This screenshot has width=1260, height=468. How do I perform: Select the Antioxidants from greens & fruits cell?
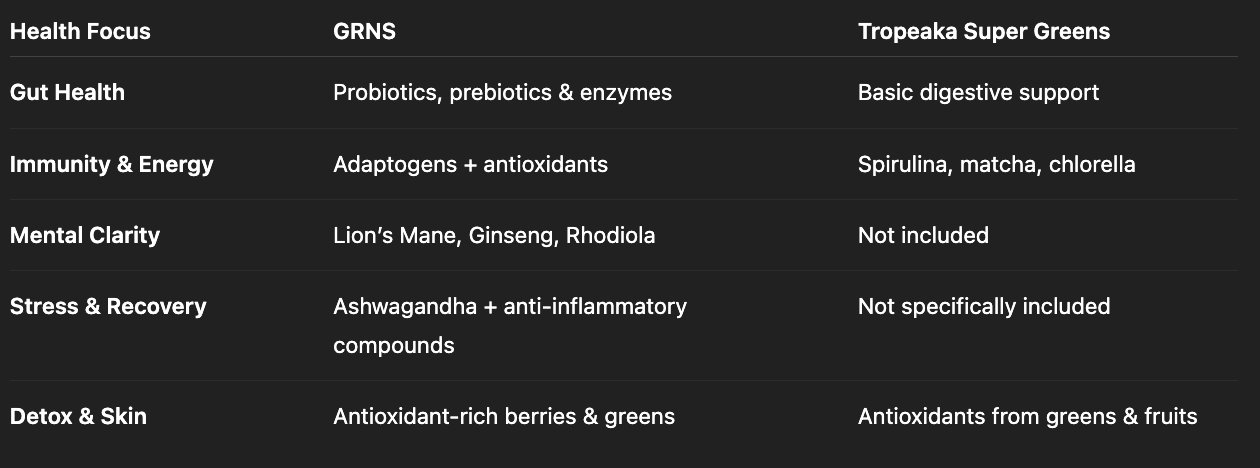1027,416
